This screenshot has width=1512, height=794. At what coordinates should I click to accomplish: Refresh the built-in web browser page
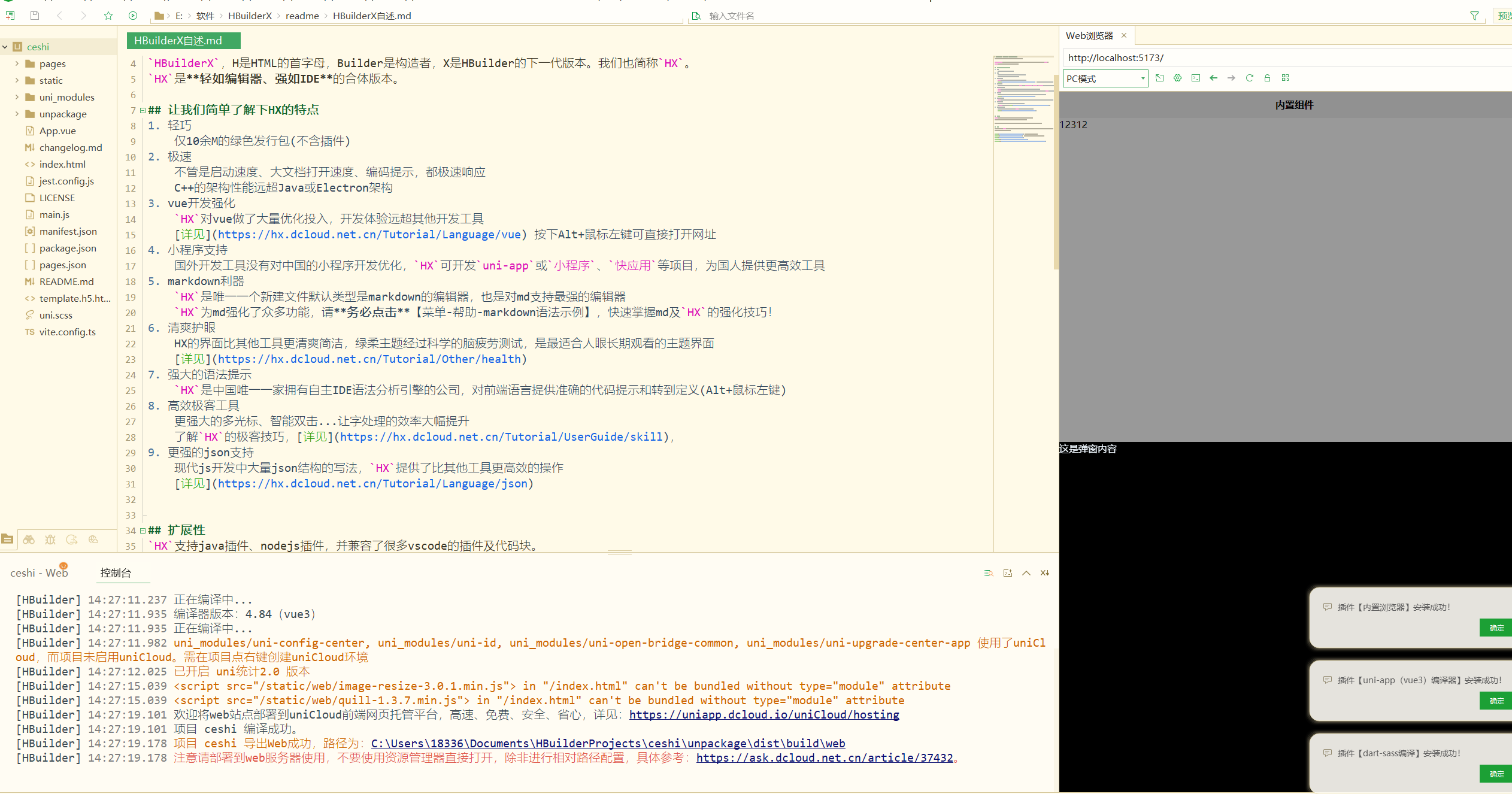pyautogui.click(x=1249, y=78)
